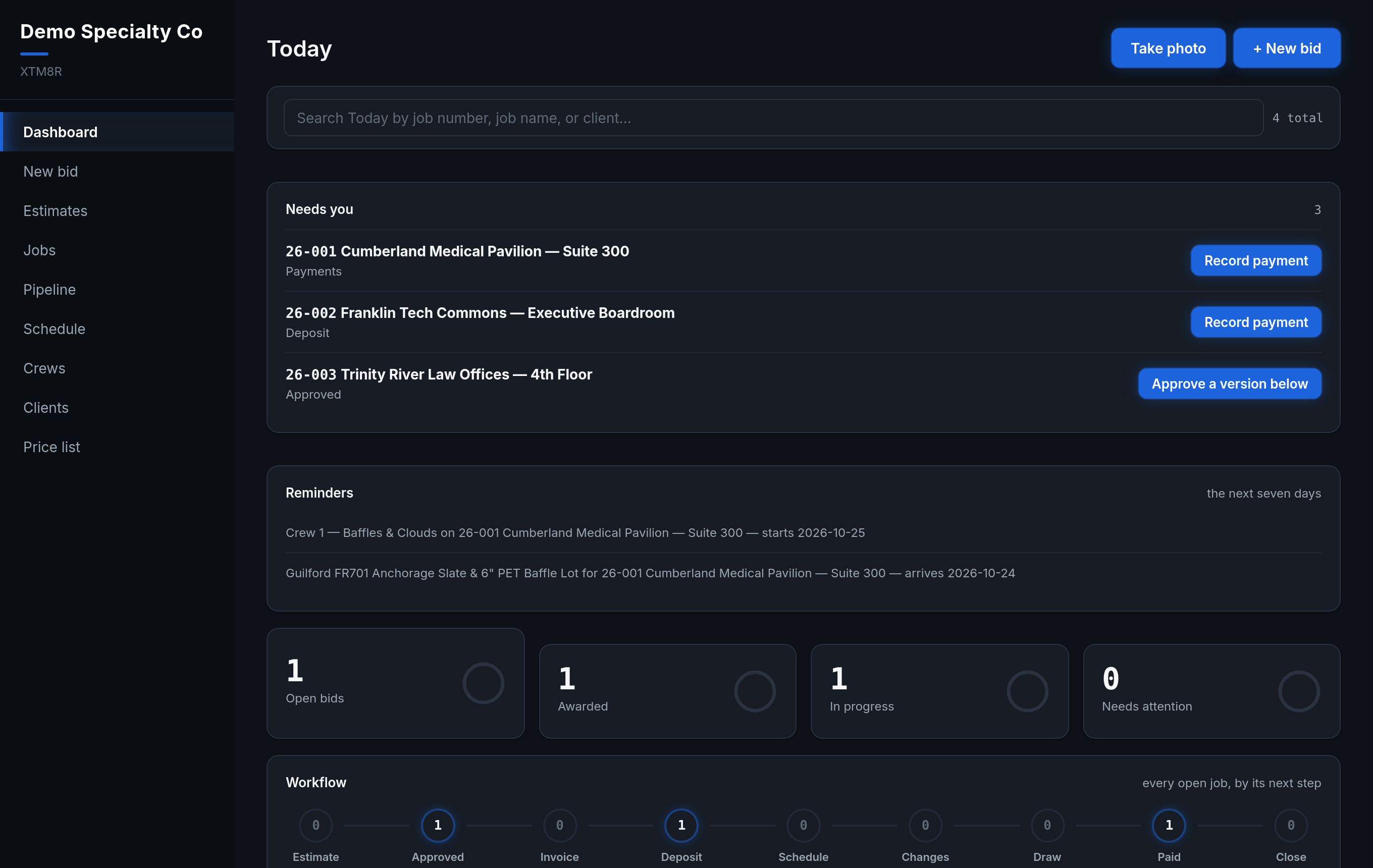1373x868 pixels.
Task: Open the In progress stat card
Action: click(939, 691)
